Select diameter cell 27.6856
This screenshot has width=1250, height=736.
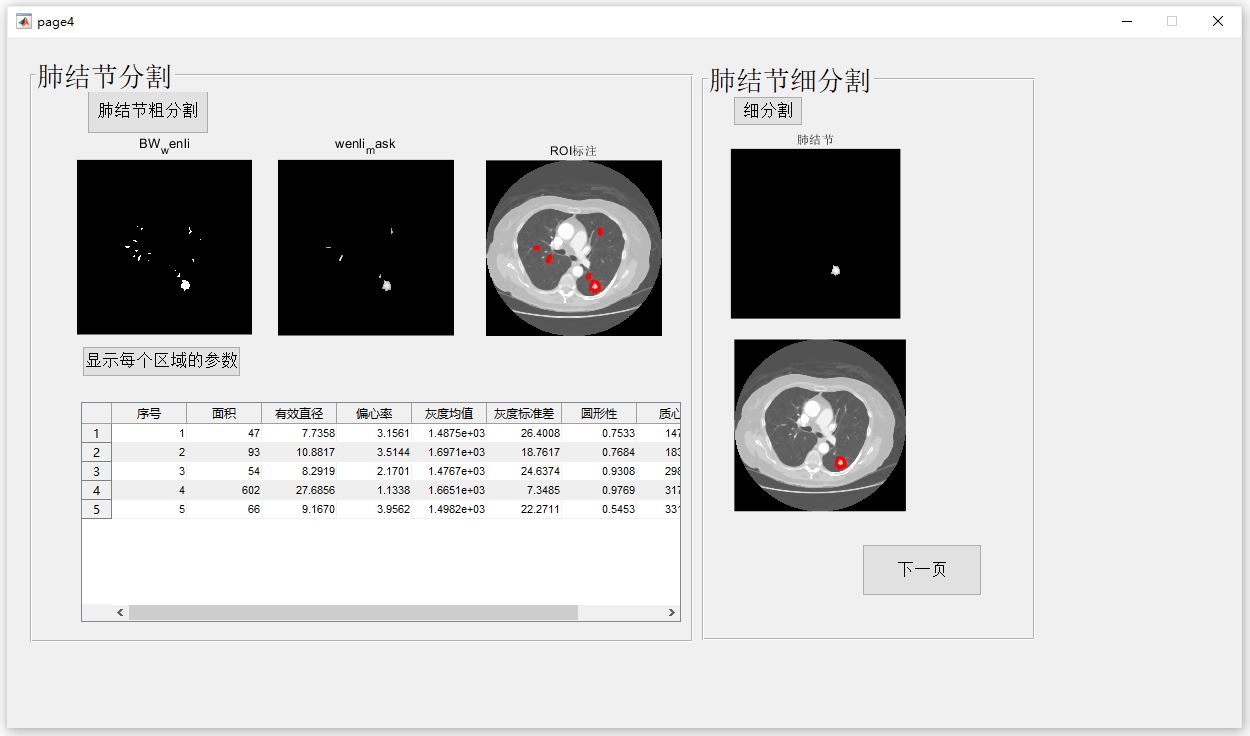point(299,490)
